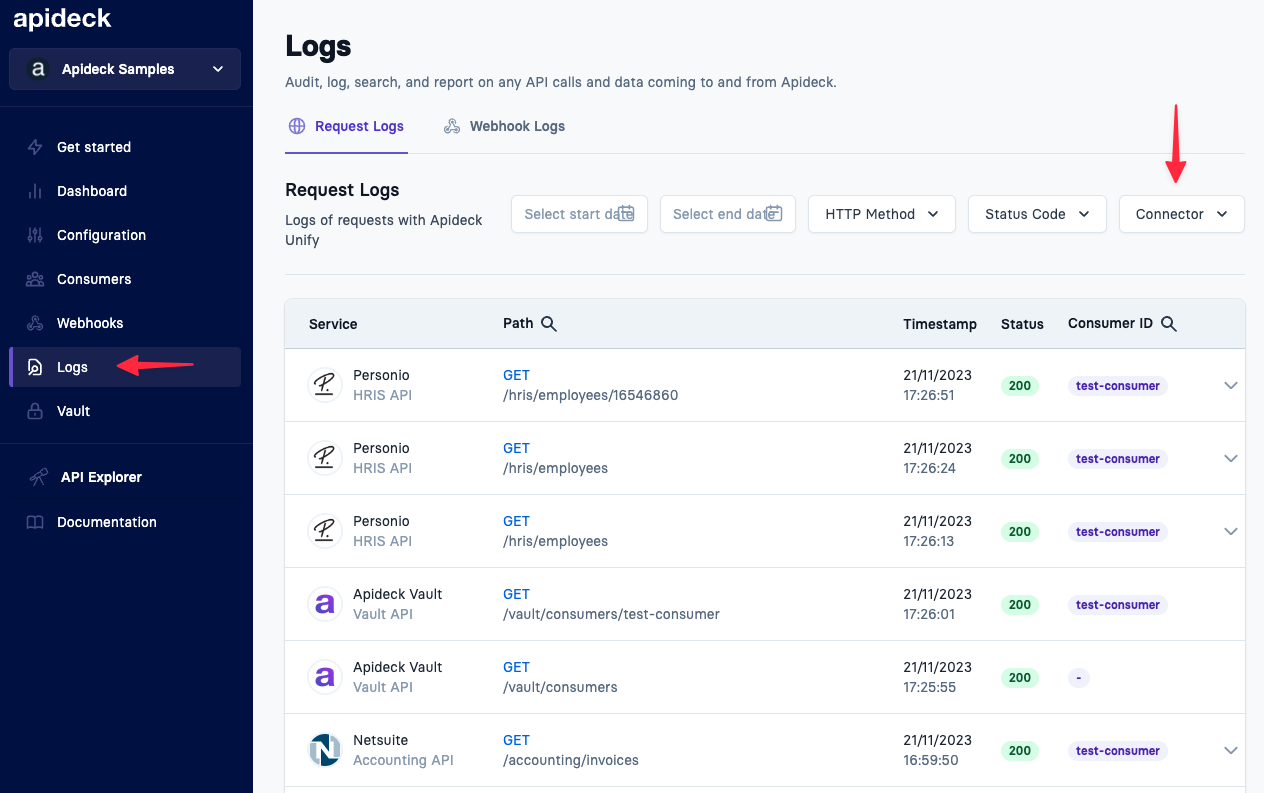The width and height of the screenshot is (1264, 793).
Task: Click 200 status badge in 17:26:51 row
Action: [x=1020, y=386]
